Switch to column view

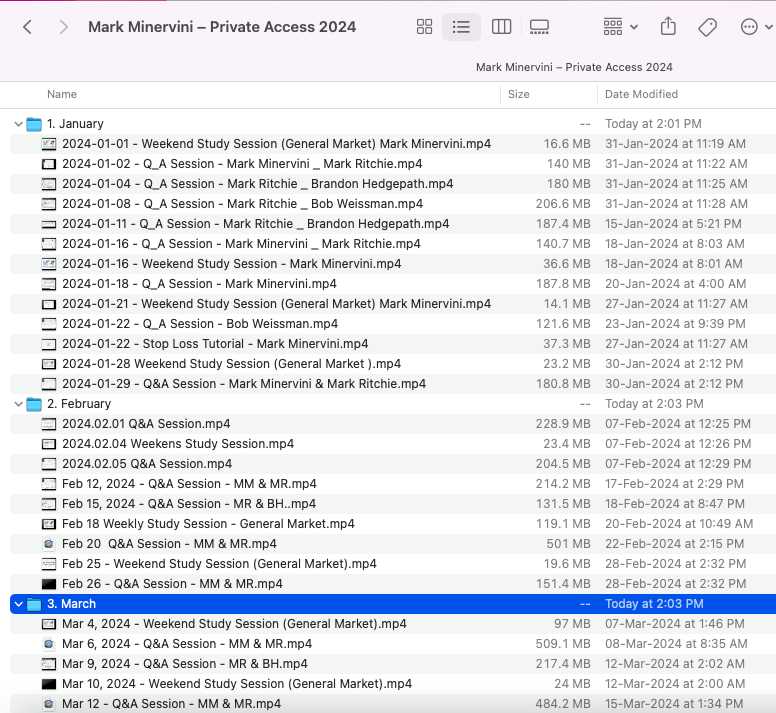(501, 27)
